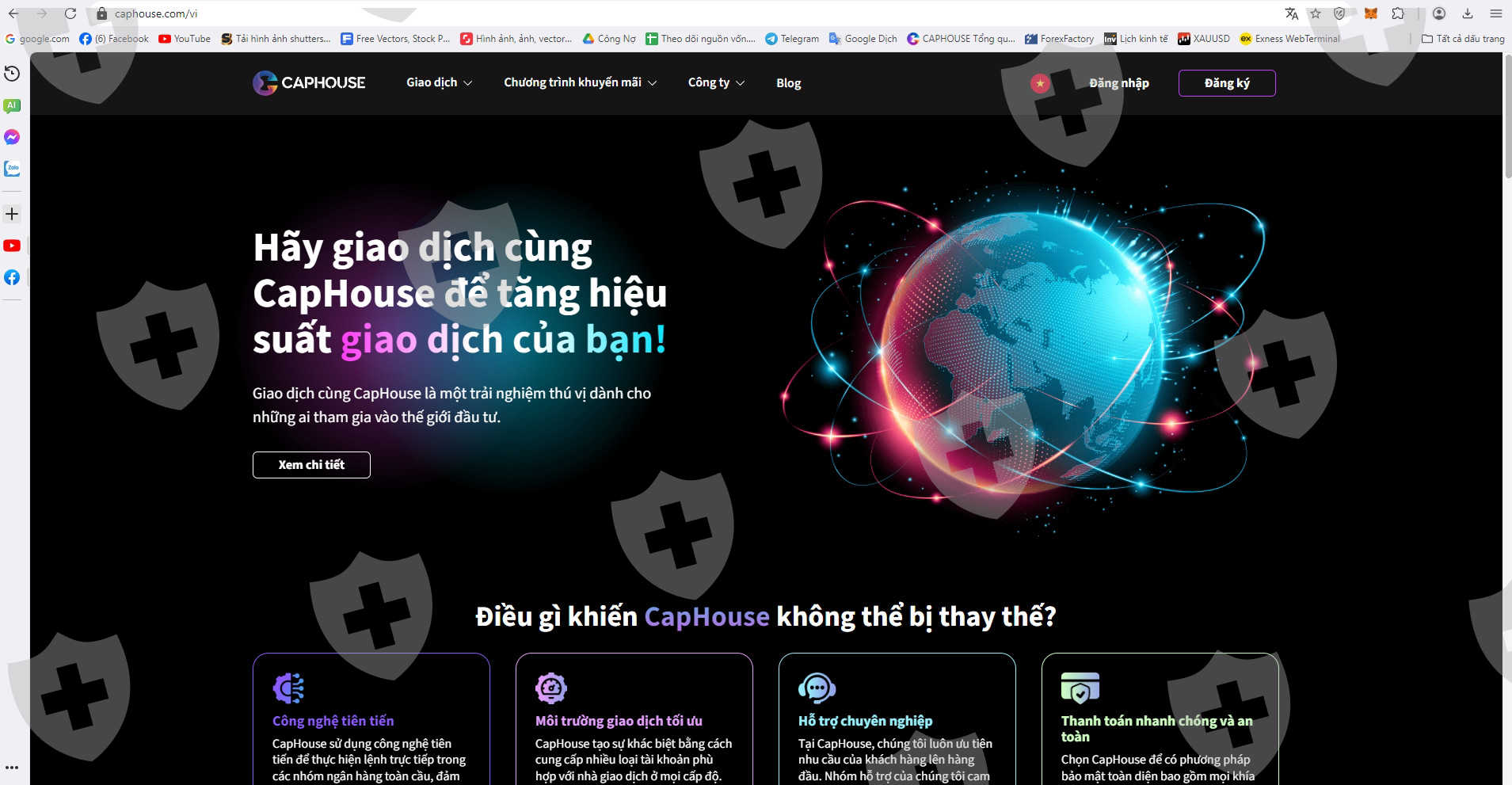Open the ForexFactory bookmark

1059,39
